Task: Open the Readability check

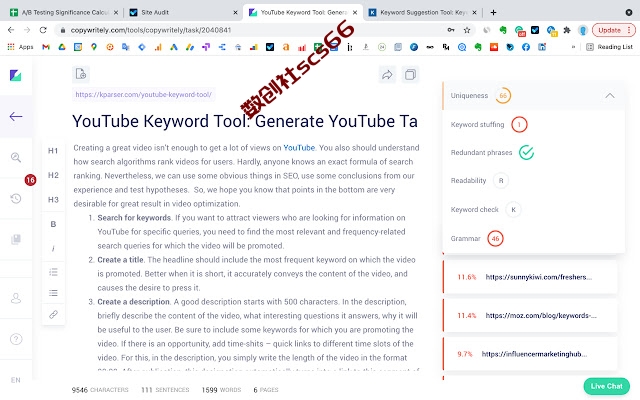Action: 479,180
